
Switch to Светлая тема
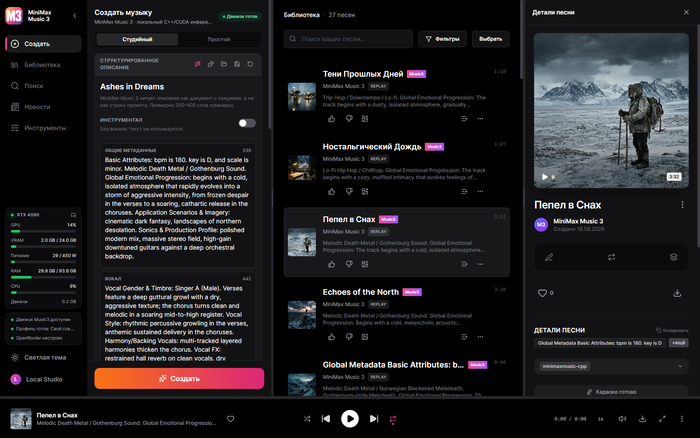[39, 357]
